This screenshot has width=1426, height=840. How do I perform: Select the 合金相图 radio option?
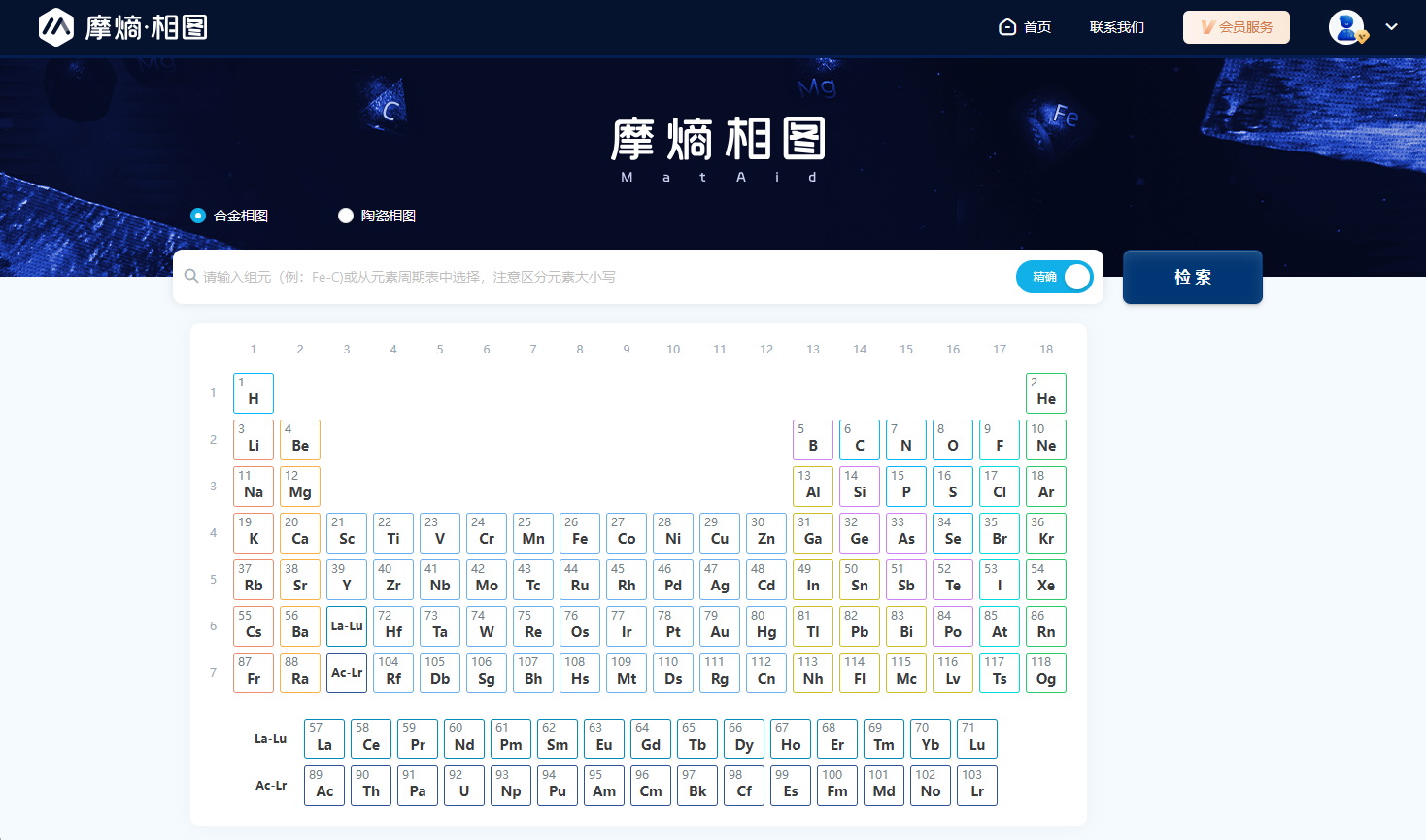[x=198, y=216]
